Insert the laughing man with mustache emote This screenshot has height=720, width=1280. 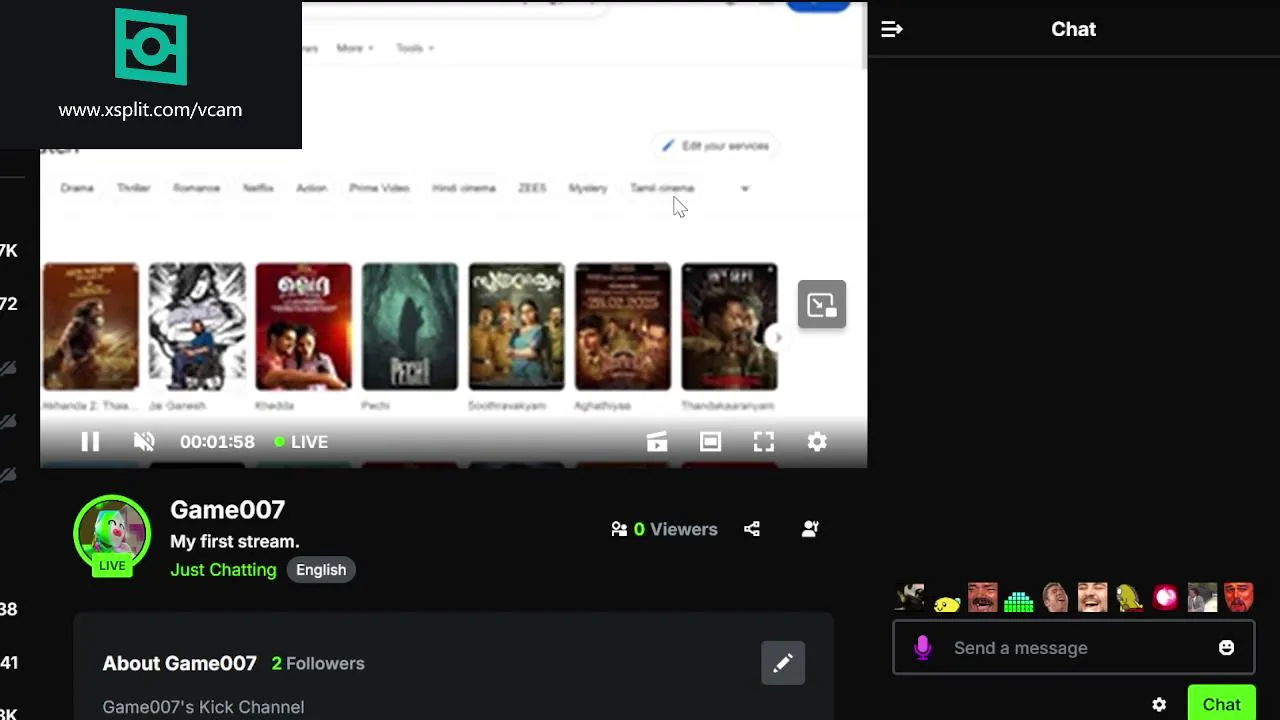[983, 598]
